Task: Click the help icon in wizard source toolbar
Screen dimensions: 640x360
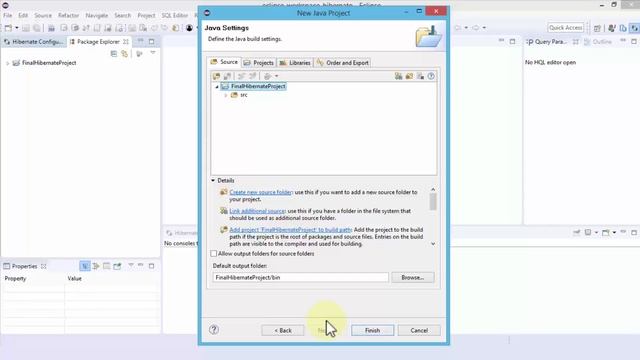Action: 431,76
